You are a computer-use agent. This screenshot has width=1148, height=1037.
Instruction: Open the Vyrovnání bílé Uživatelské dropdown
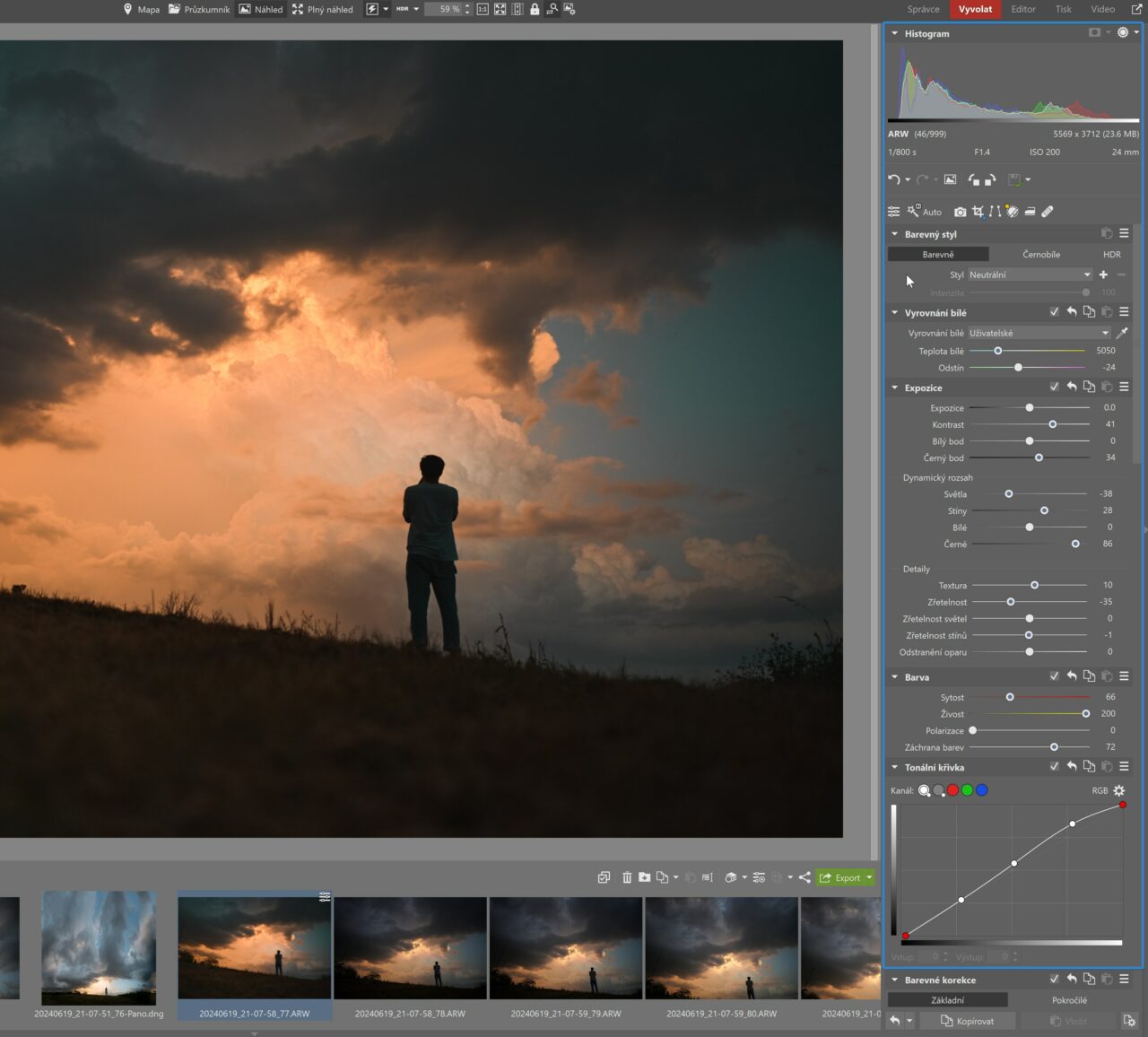point(1039,333)
